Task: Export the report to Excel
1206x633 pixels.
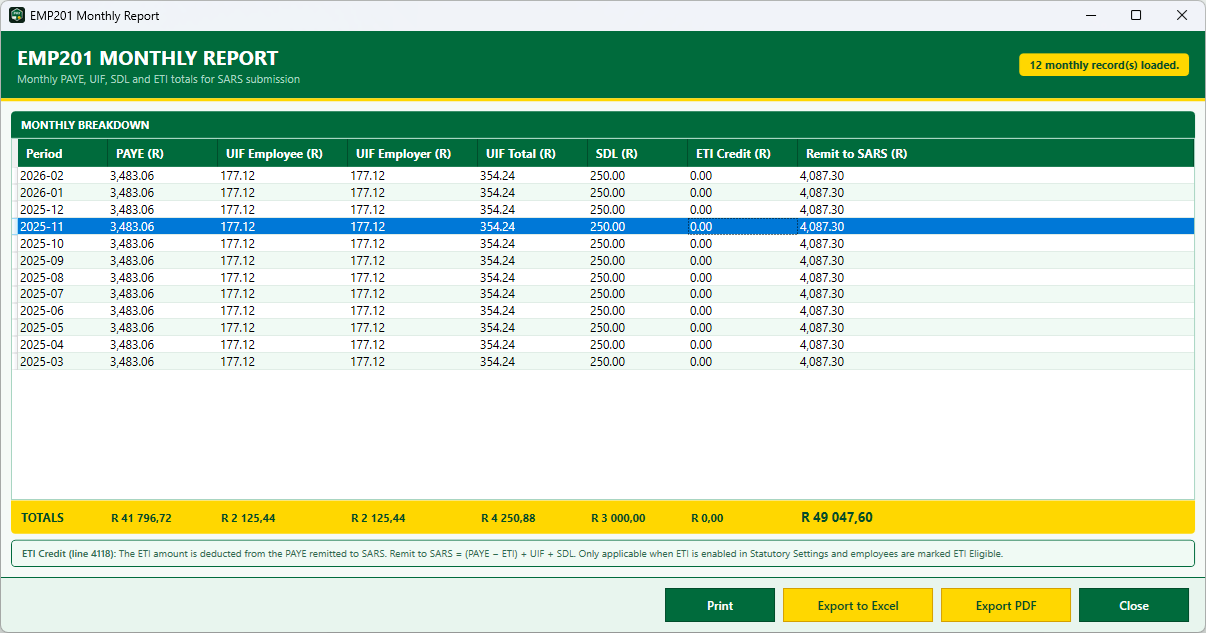Action: 858,605
